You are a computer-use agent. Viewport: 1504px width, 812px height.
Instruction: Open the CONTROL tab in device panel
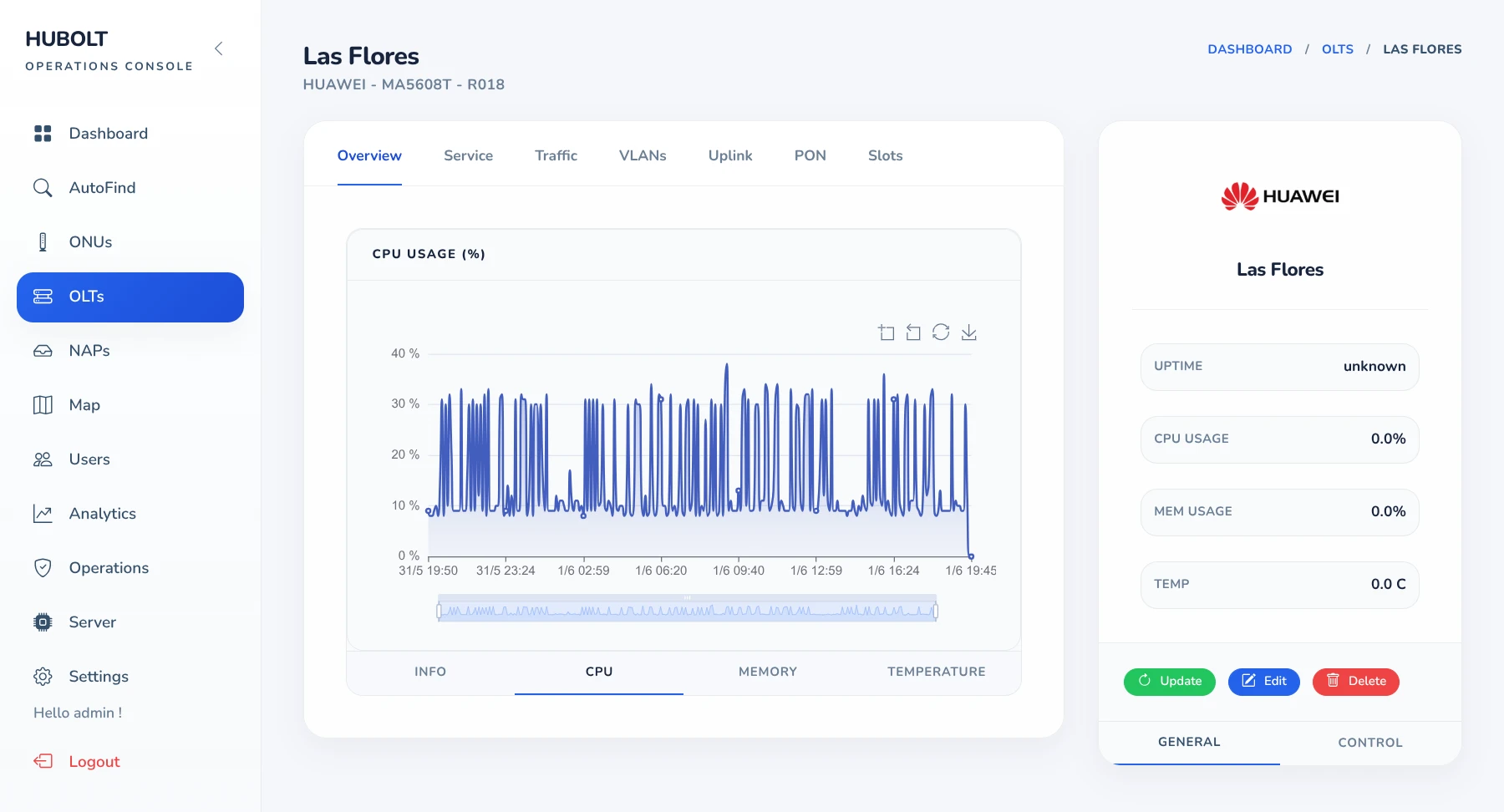click(1370, 743)
